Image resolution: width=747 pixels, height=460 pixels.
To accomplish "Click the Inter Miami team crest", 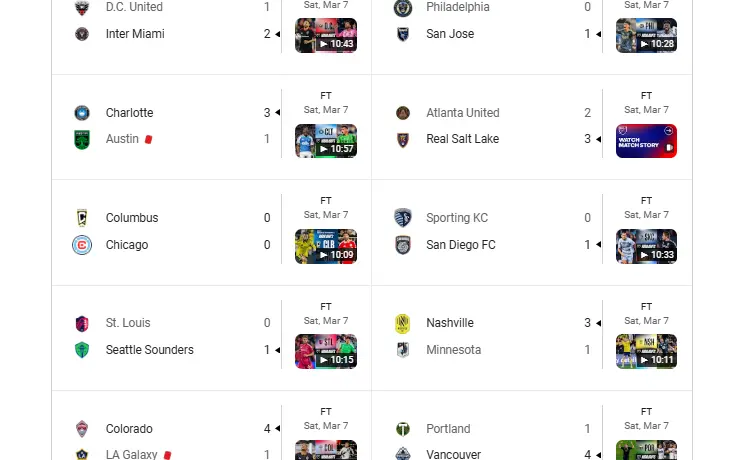I will (x=82, y=34).
